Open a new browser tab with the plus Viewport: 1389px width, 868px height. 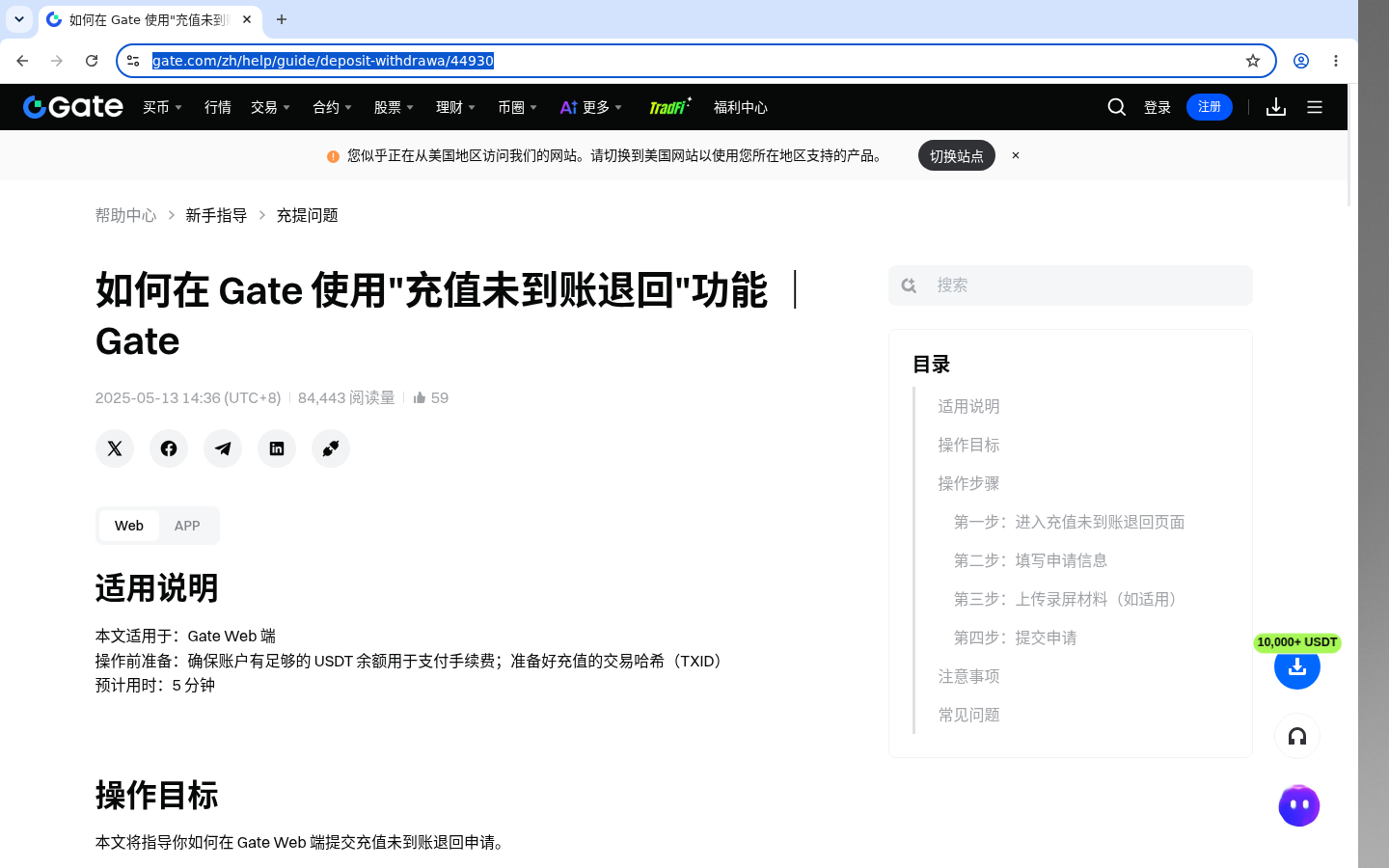pyautogui.click(x=282, y=19)
